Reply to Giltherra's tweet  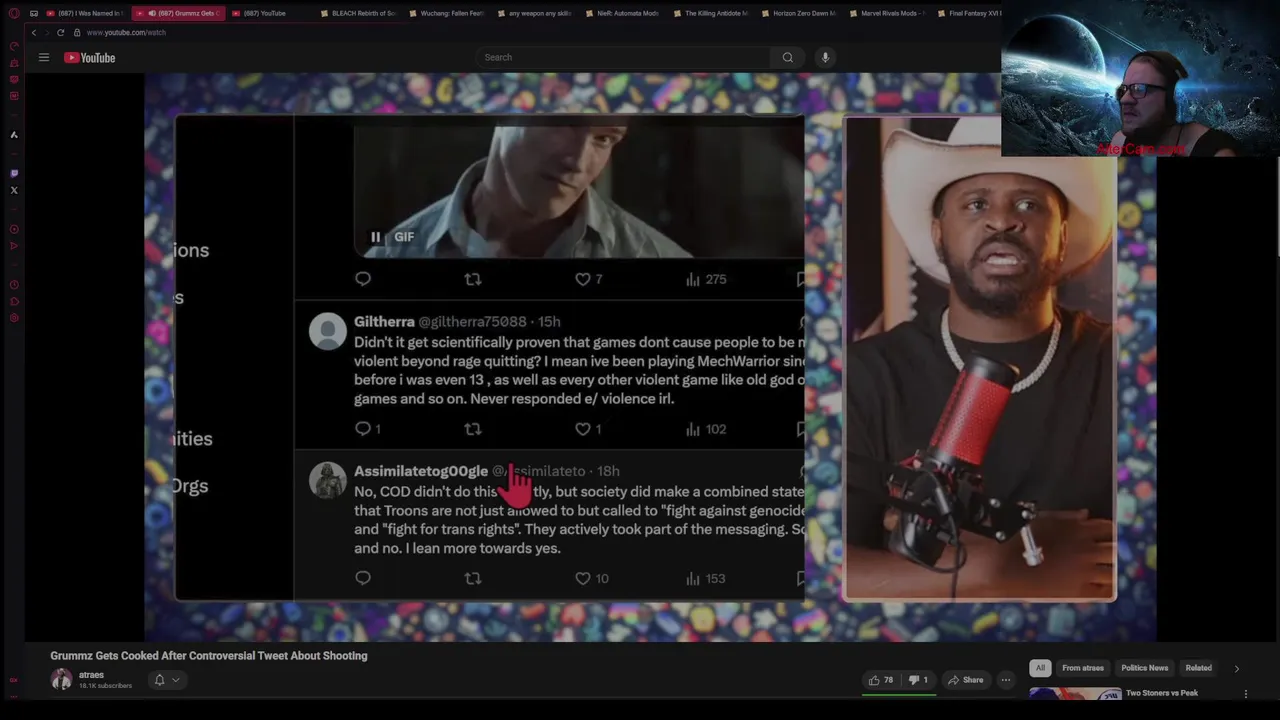[x=368, y=429]
